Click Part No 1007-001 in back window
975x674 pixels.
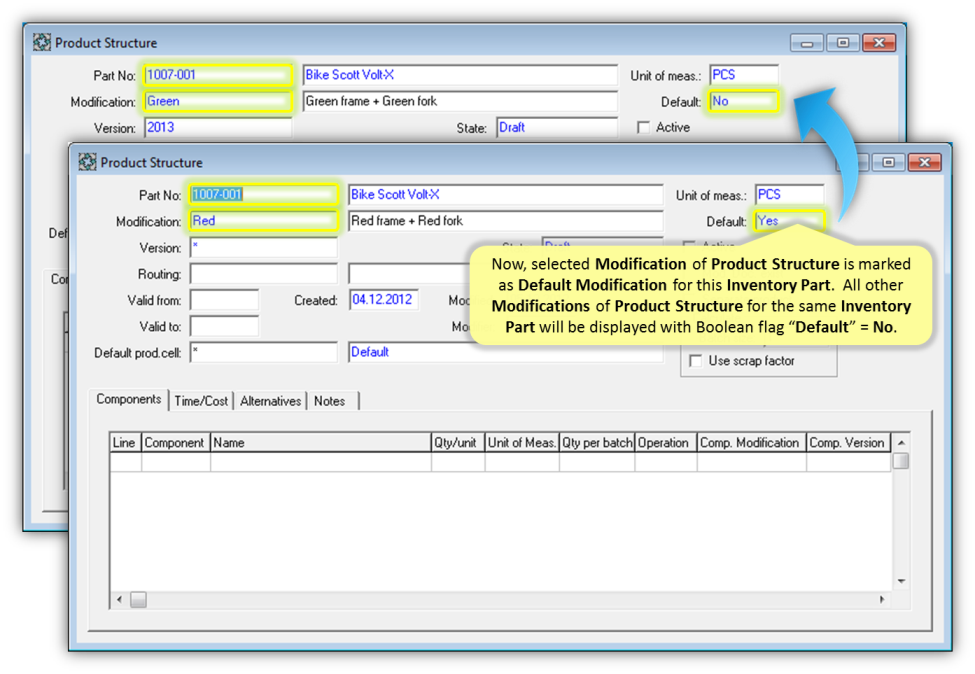tap(218, 75)
